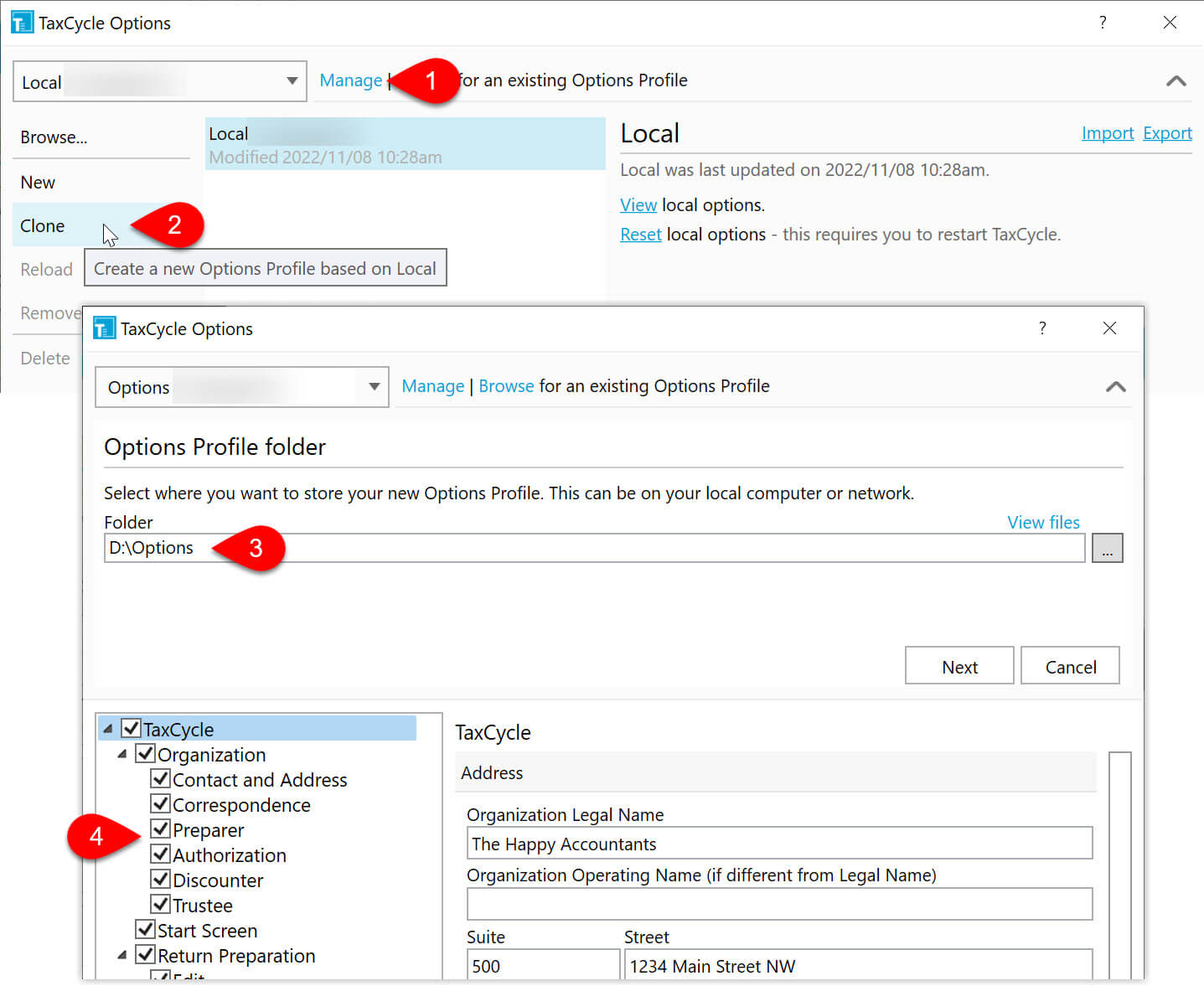Click the folder browse ellipsis button

click(1107, 549)
